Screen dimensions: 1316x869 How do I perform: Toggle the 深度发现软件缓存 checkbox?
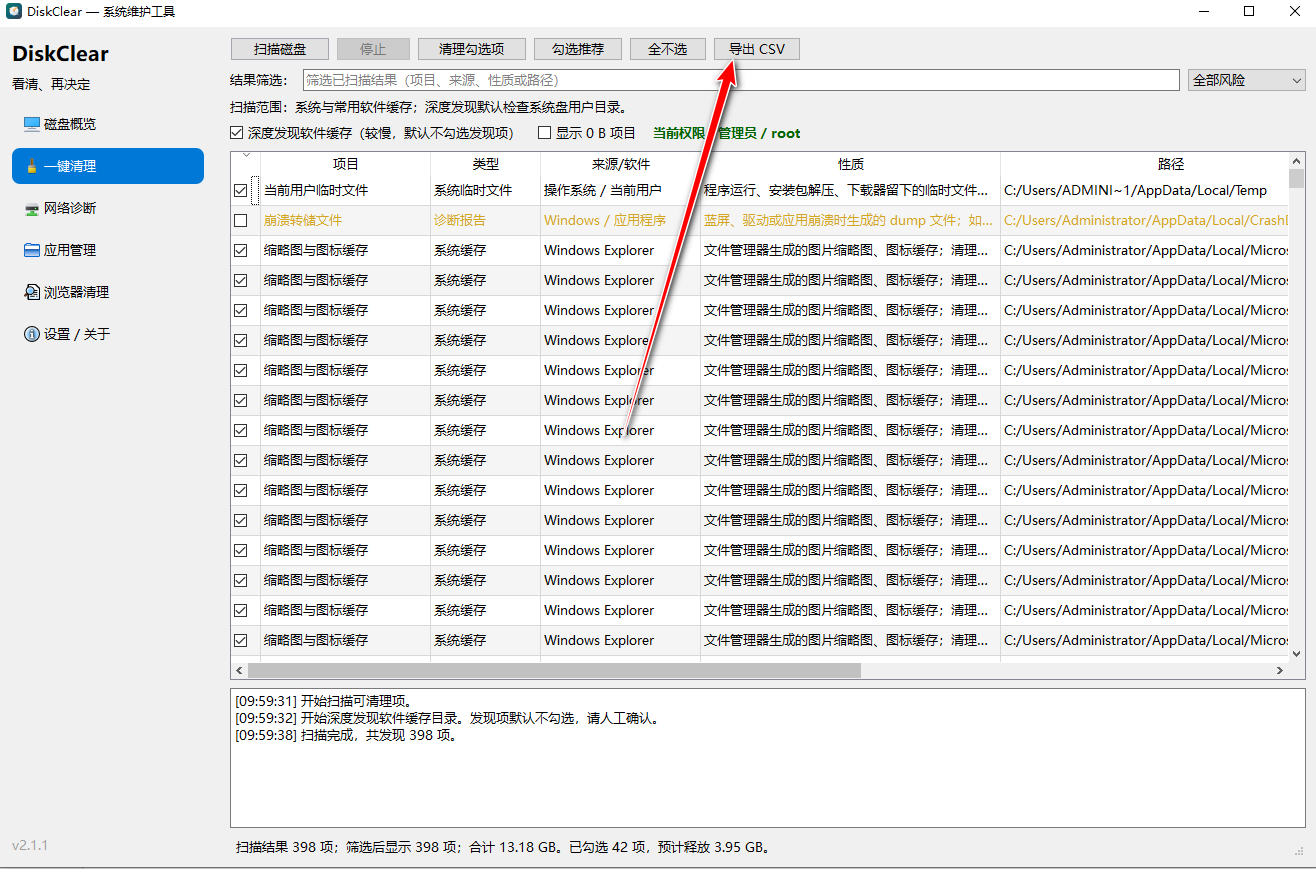click(x=237, y=133)
